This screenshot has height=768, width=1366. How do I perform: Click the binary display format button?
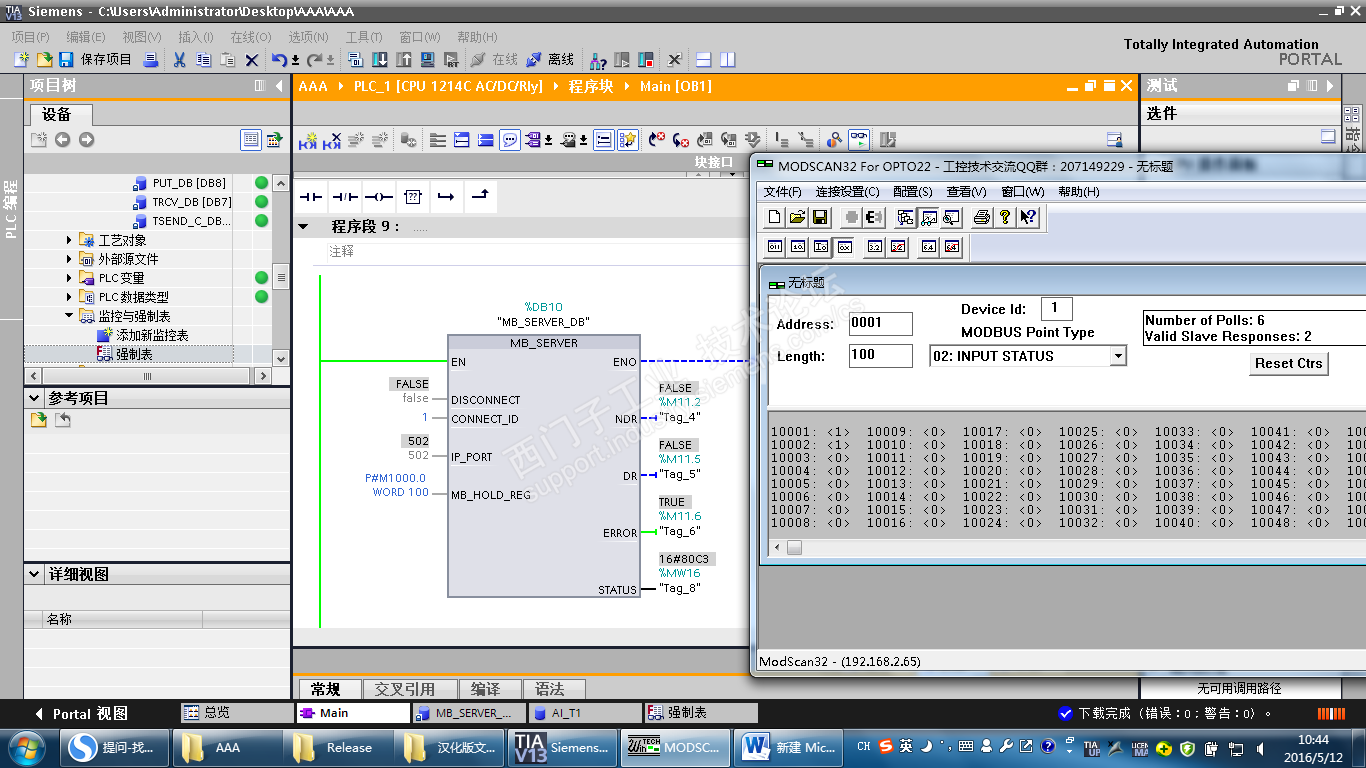point(775,247)
